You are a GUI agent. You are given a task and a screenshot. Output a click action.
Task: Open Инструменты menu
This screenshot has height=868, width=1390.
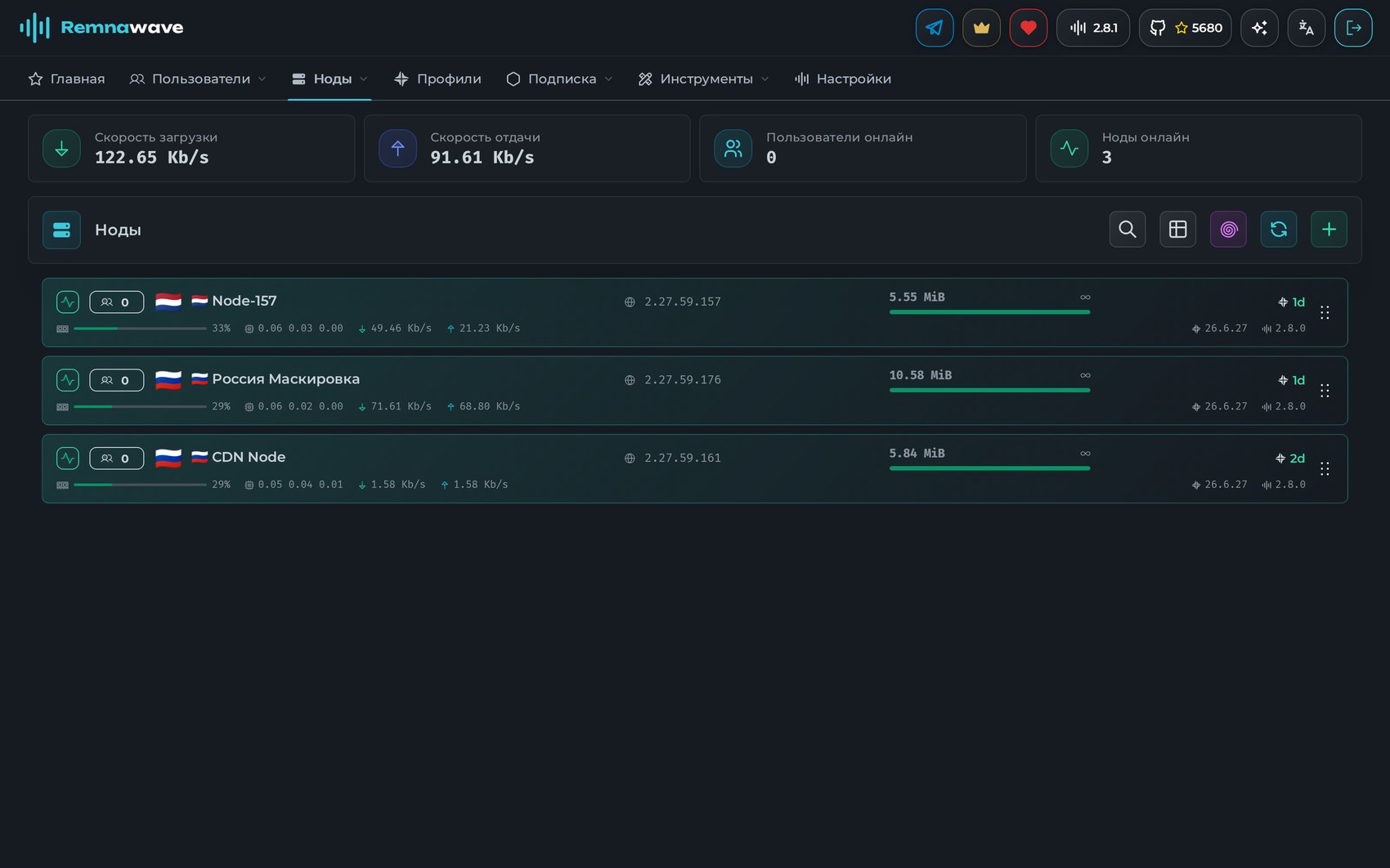[x=703, y=78]
